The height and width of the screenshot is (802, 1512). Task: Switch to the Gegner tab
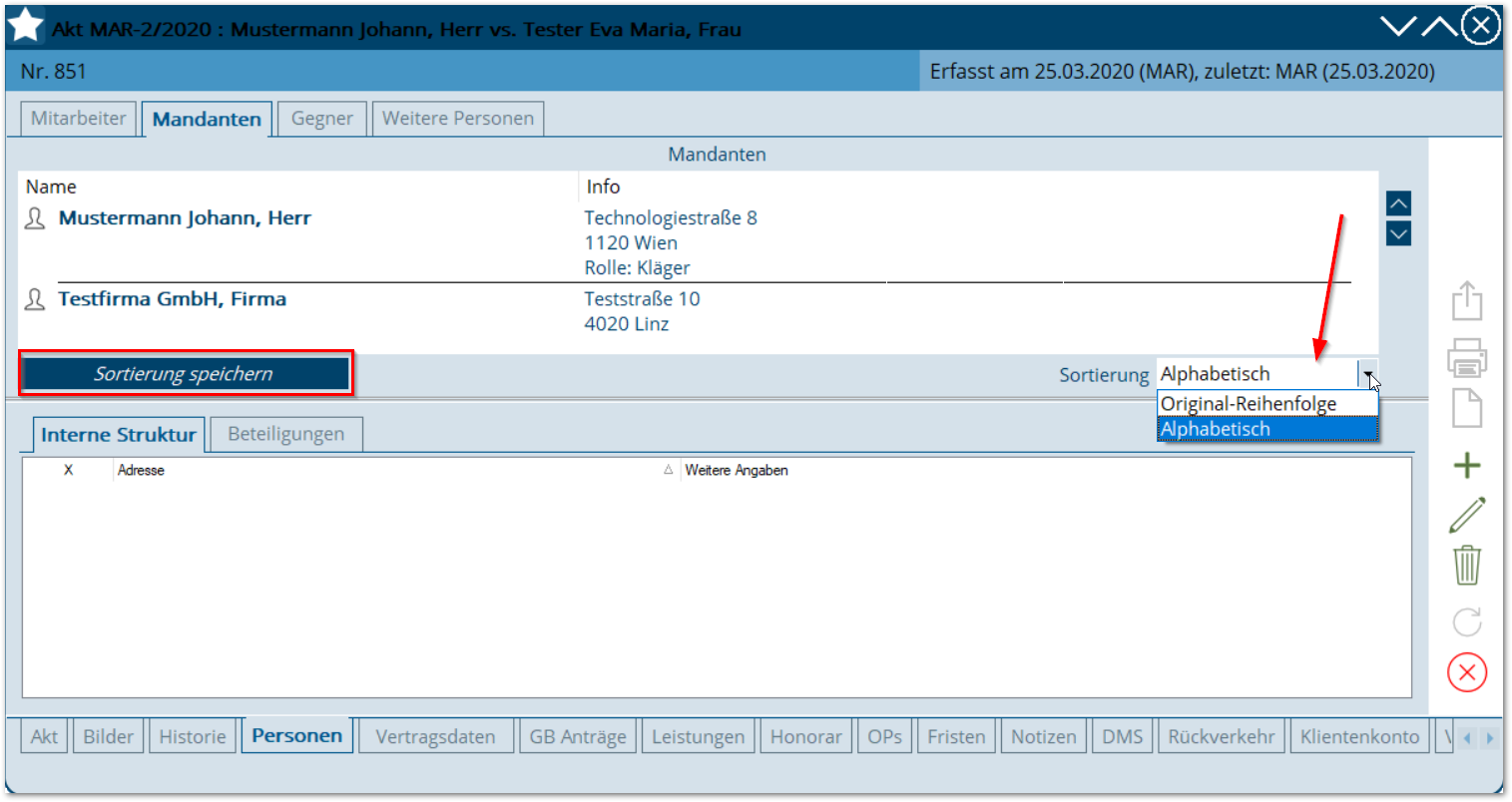tap(322, 118)
